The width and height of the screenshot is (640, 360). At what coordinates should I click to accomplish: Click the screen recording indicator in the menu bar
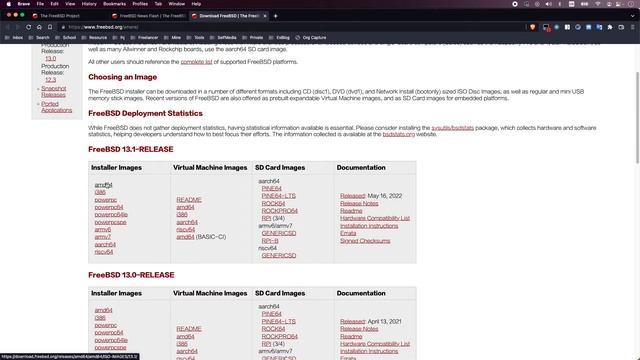pyautogui.click(x=515, y=4)
